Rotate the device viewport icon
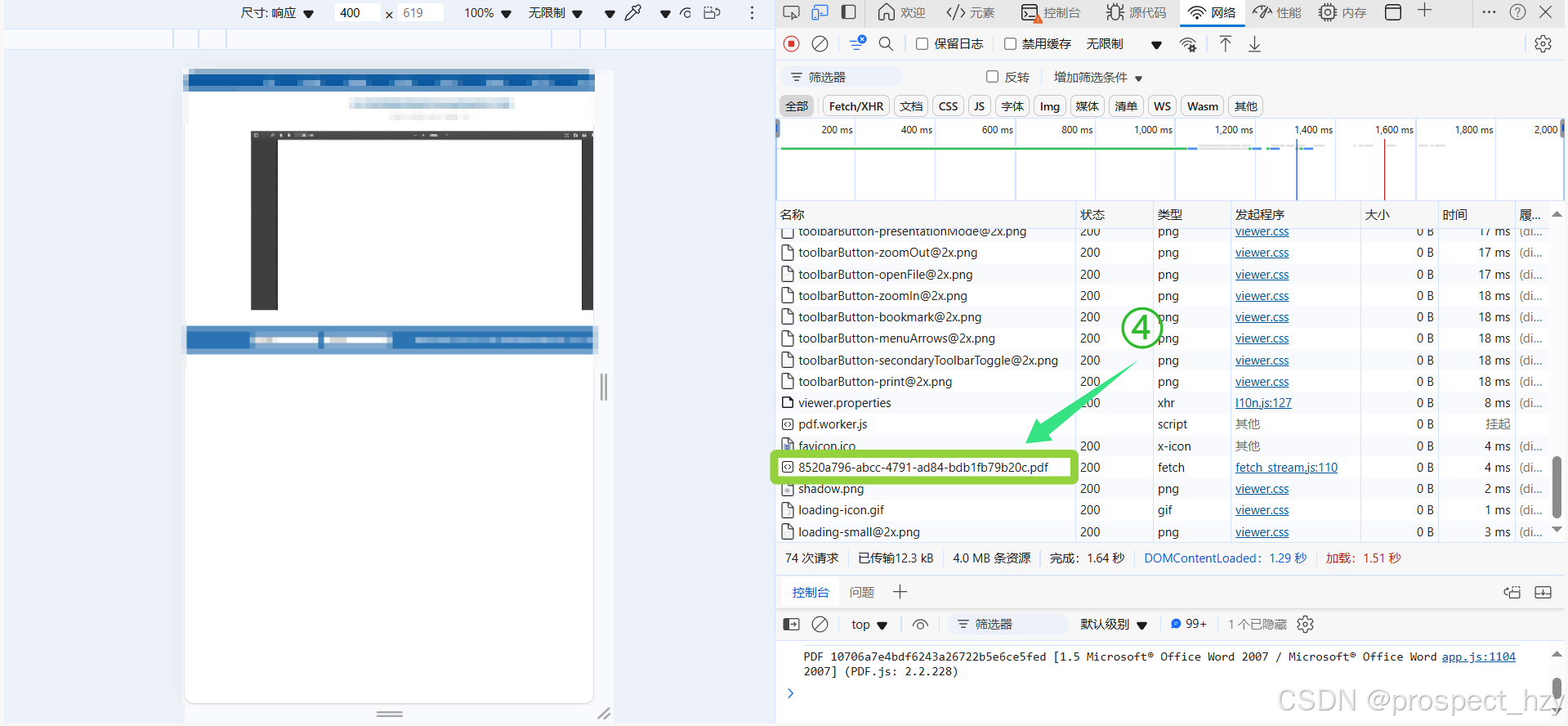1568x726 pixels. [712, 13]
